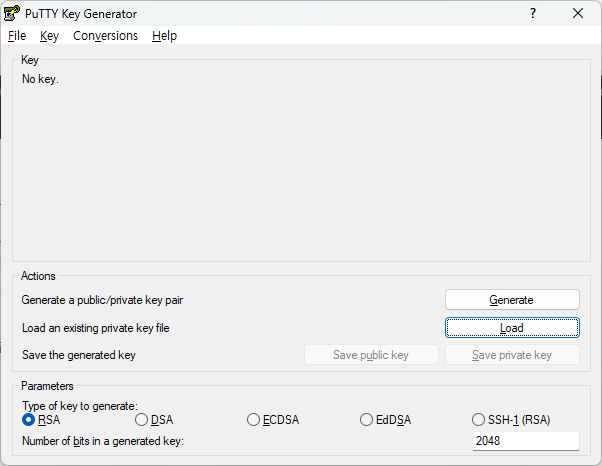Click the "Actions" group heading
This screenshot has width=602, height=466.
[38, 276]
